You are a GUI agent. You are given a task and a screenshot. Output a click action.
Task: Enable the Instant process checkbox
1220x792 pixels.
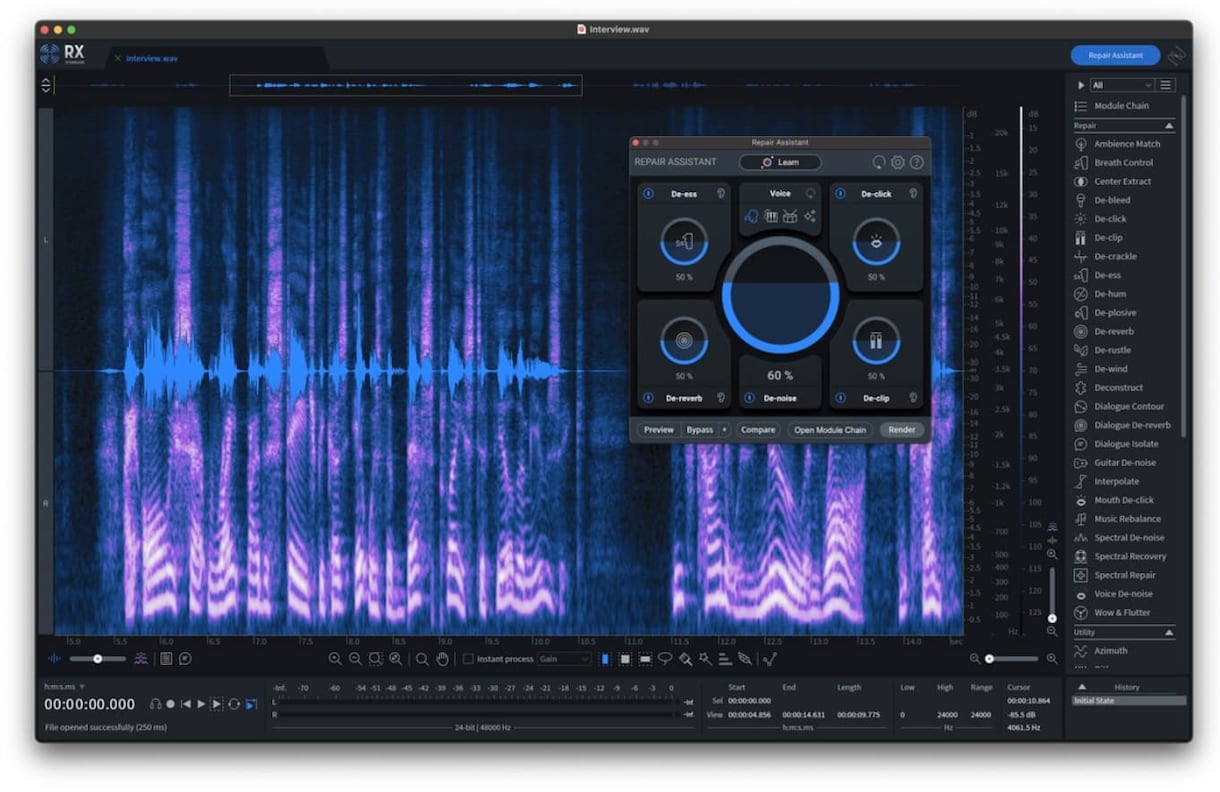(468, 659)
